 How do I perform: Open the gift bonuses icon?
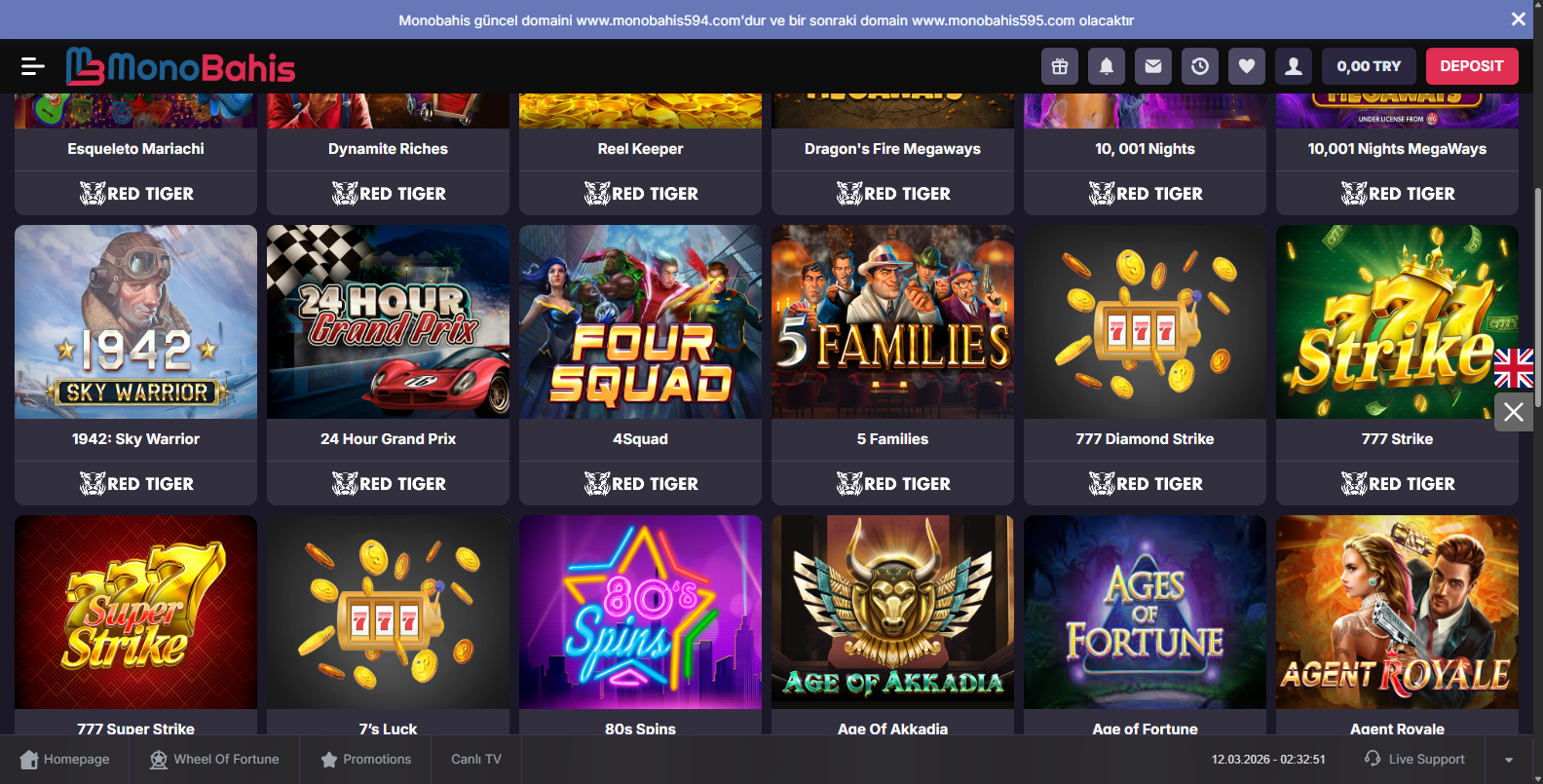pos(1060,66)
